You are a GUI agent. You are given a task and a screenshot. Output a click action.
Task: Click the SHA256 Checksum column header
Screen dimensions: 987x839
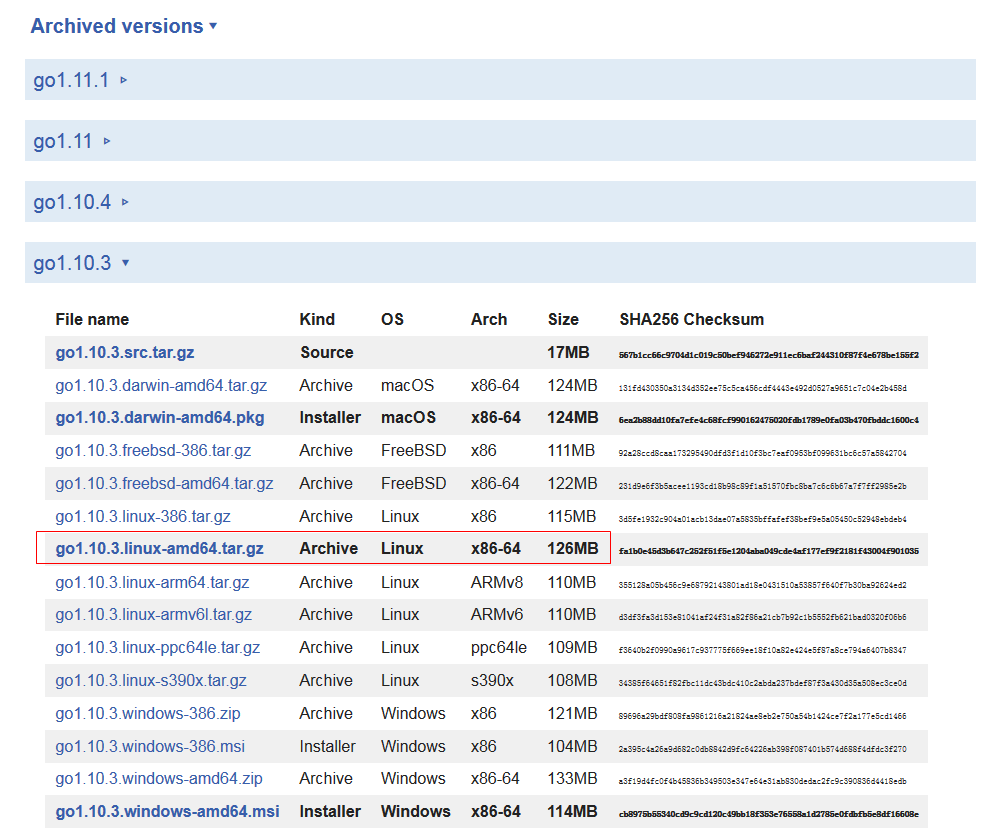coord(692,320)
